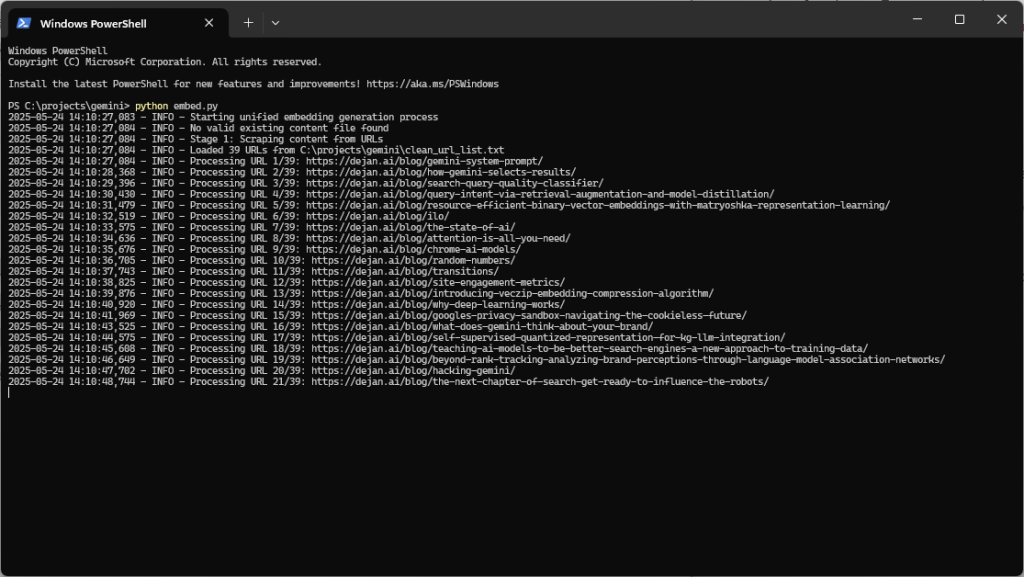Click the chrome-ai-models URL
1024x577 pixels.
pyautogui.click(x=413, y=250)
